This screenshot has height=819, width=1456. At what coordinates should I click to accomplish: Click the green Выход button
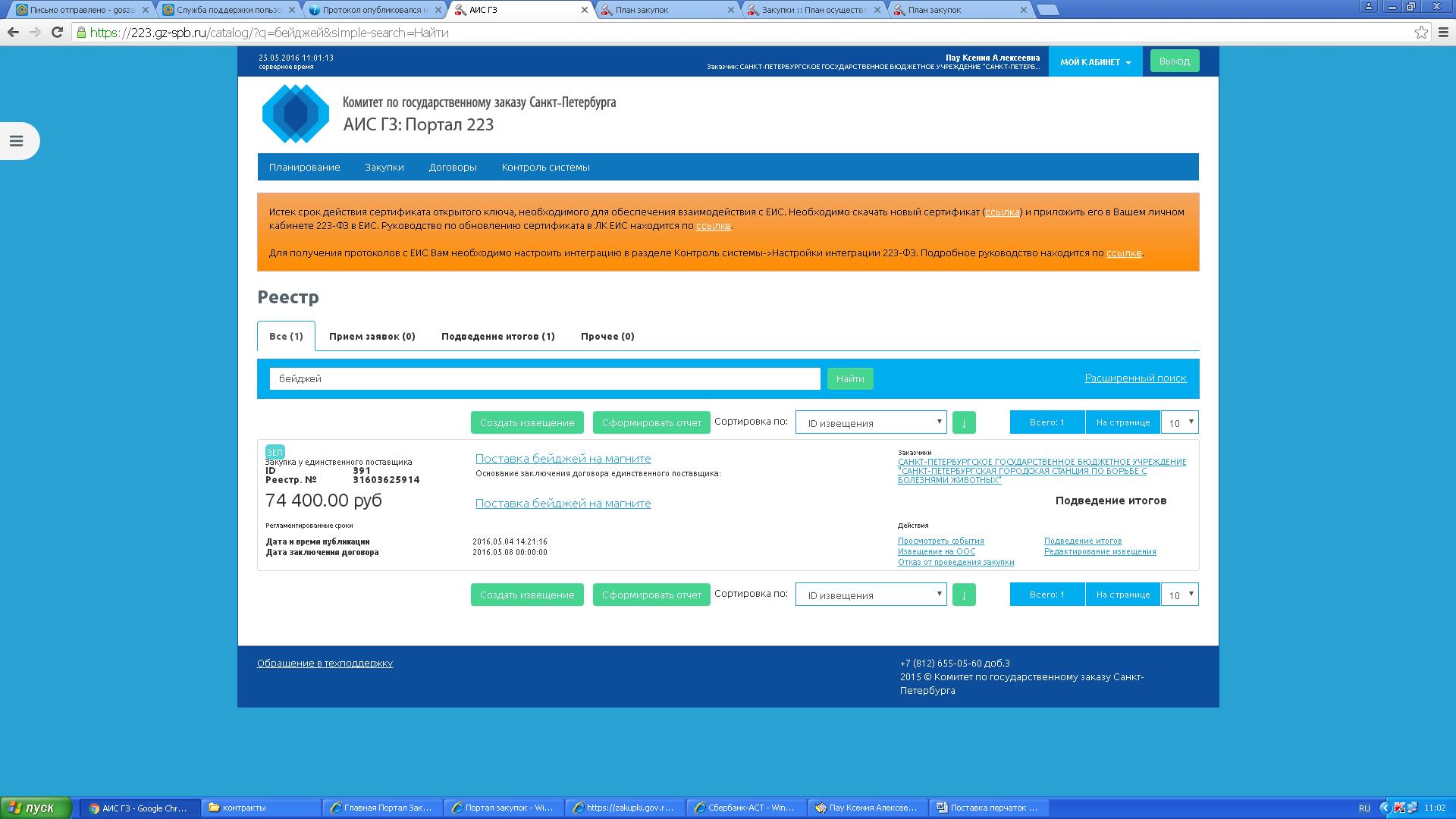1174,61
